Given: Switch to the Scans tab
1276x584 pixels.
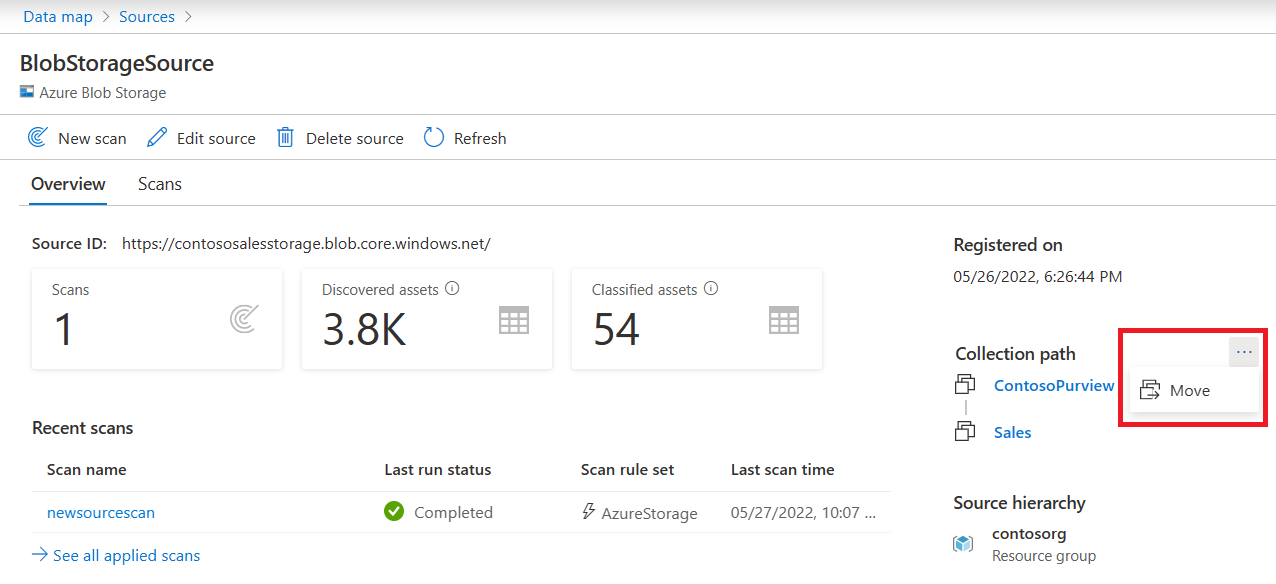Looking at the screenshot, I should pyautogui.click(x=159, y=184).
